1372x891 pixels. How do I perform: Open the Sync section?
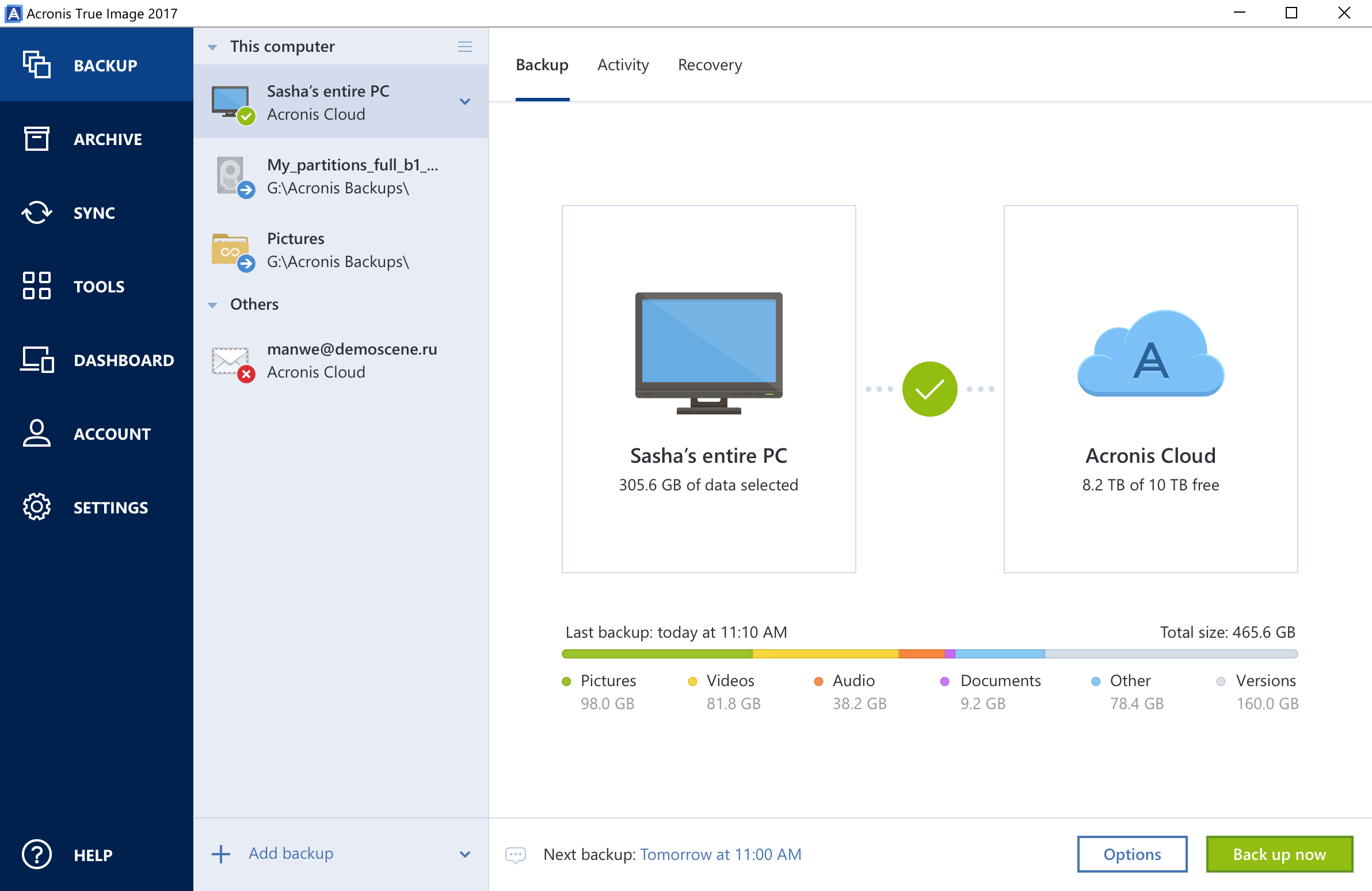point(96,213)
